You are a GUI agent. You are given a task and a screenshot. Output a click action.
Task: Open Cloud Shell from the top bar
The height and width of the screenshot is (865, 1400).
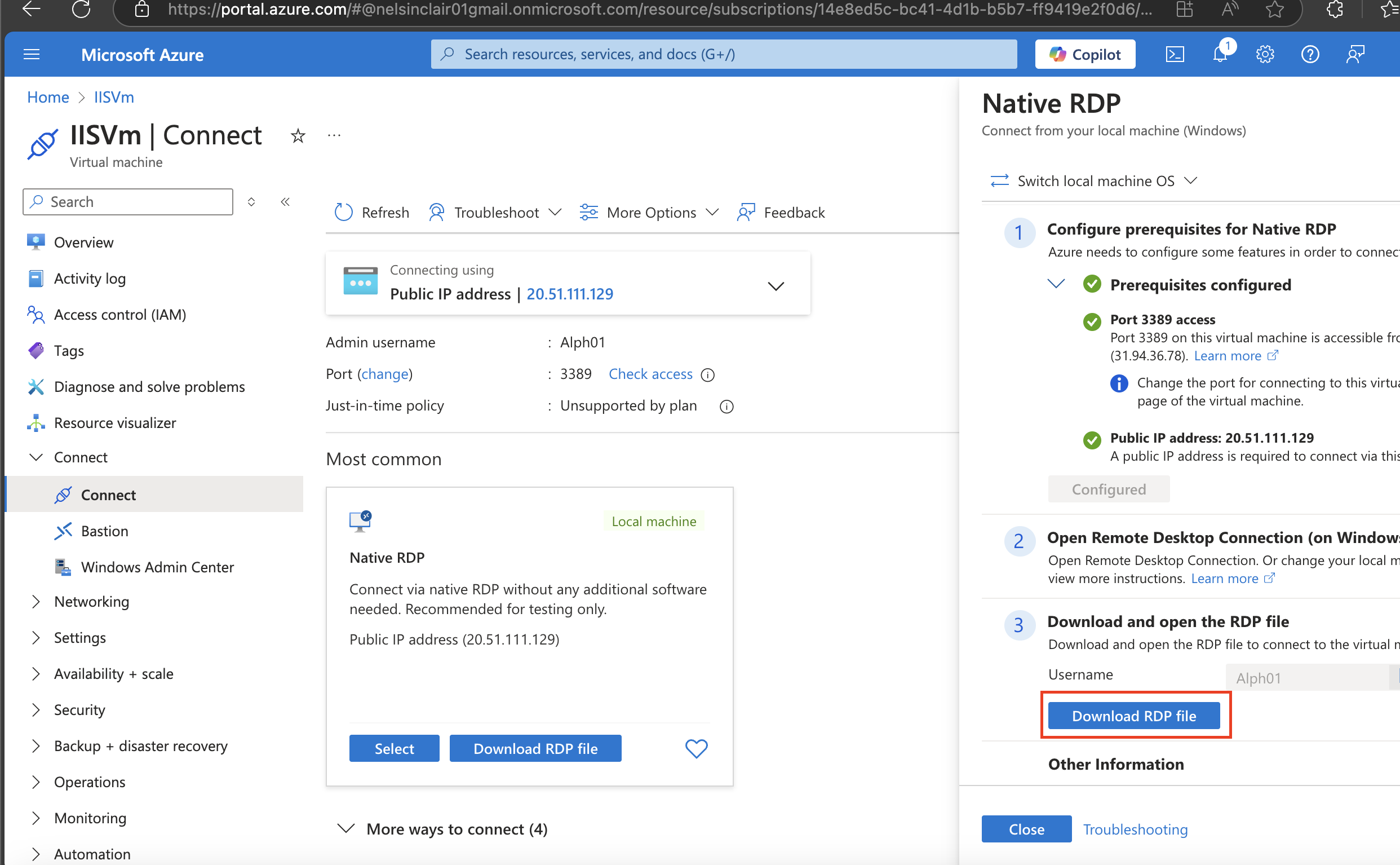coord(1175,55)
